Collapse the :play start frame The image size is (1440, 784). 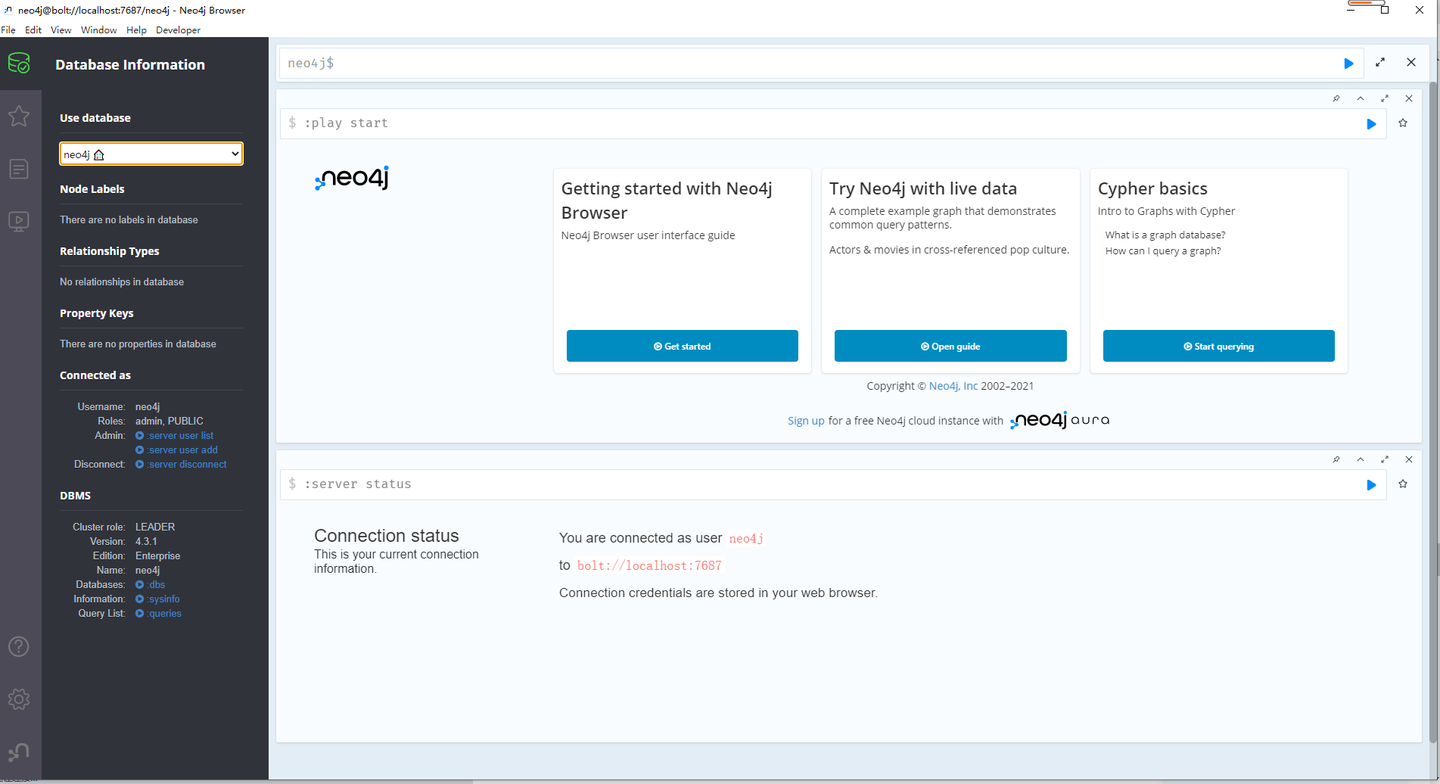click(1360, 98)
